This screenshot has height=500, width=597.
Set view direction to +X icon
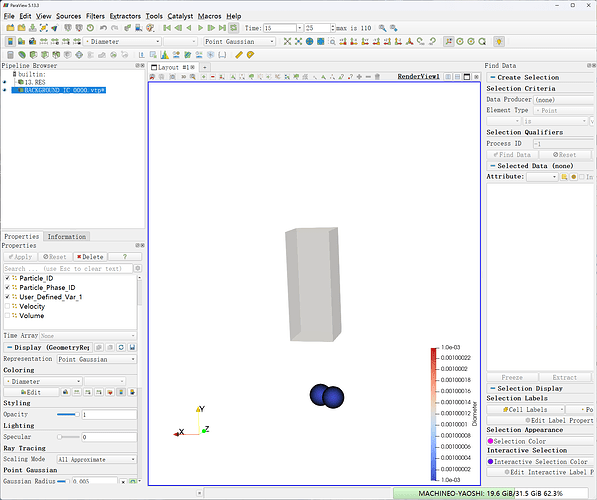(x=343, y=42)
